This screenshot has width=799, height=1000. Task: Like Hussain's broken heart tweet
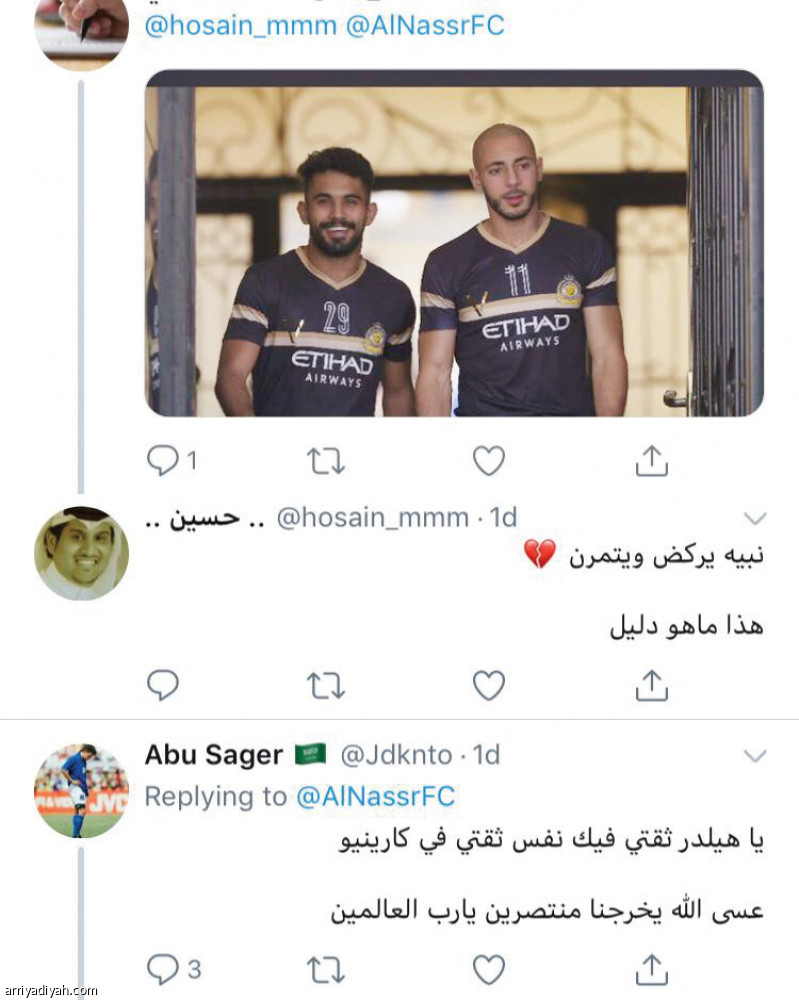tap(489, 685)
